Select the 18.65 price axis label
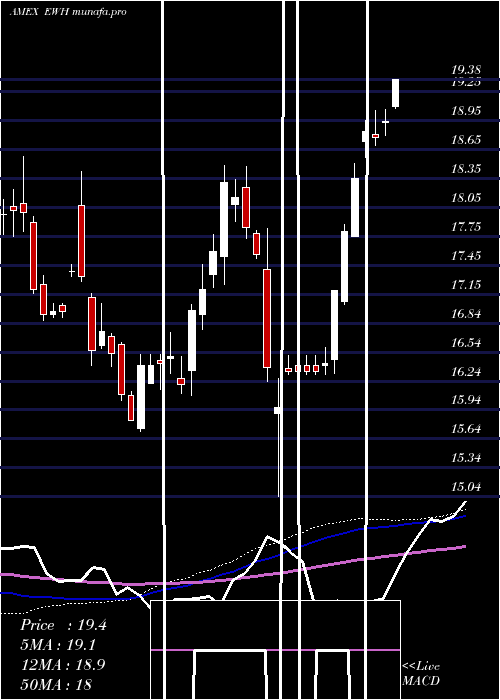 click(x=466, y=140)
